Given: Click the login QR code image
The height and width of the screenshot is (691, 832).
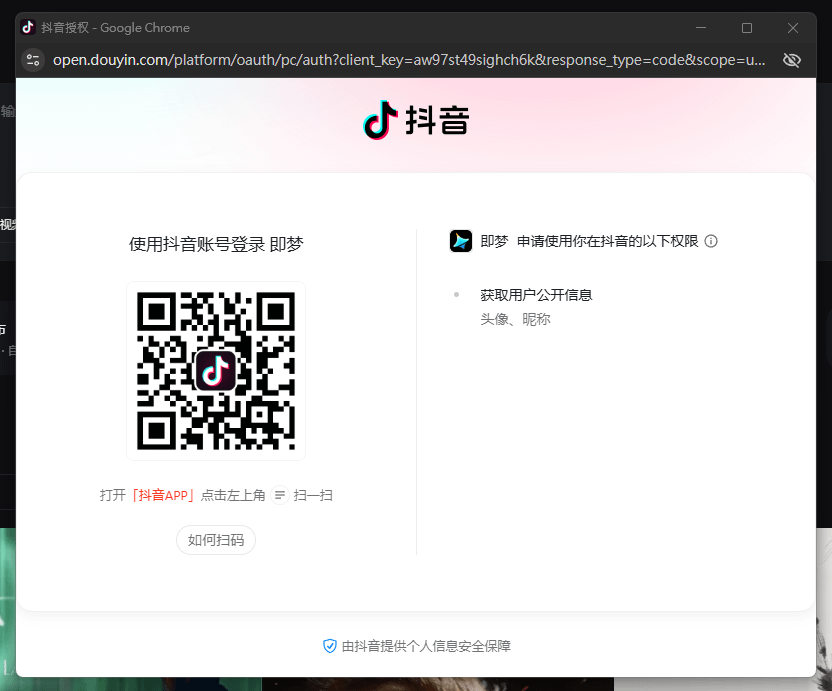Looking at the screenshot, I should click(x=216, y=371).
